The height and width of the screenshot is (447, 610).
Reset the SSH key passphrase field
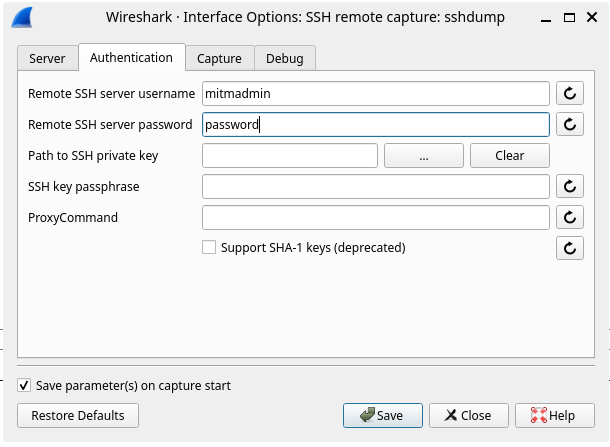click(569, 186)
